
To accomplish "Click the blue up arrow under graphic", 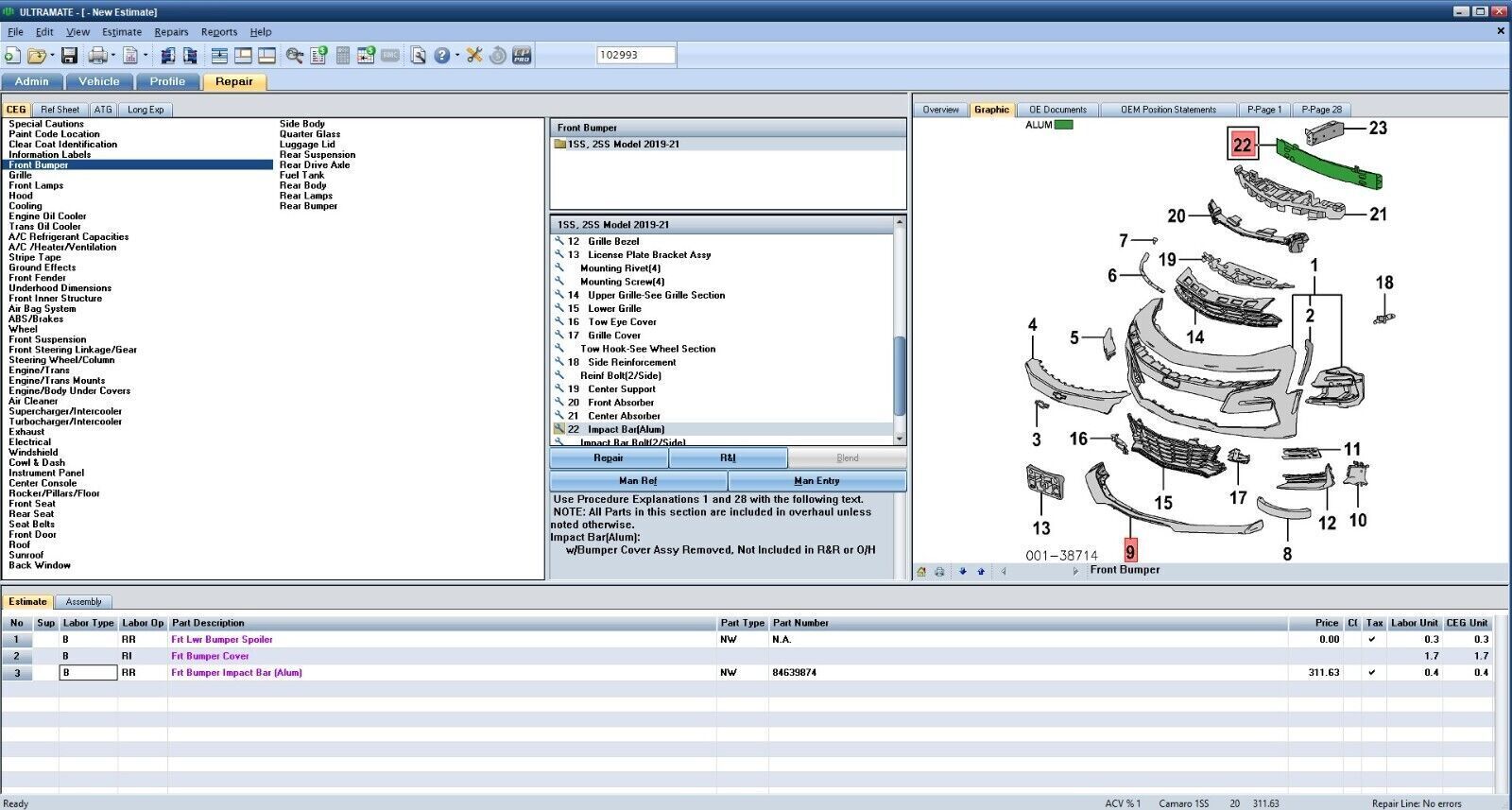I will click(981, 572).
